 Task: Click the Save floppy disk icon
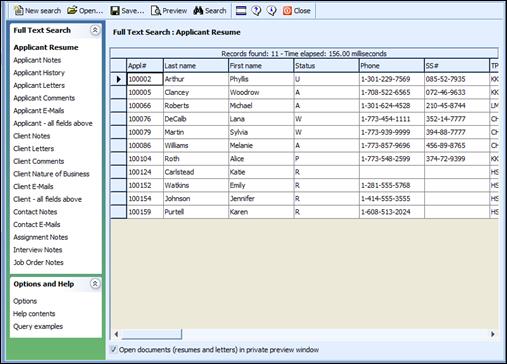[115, 11]
